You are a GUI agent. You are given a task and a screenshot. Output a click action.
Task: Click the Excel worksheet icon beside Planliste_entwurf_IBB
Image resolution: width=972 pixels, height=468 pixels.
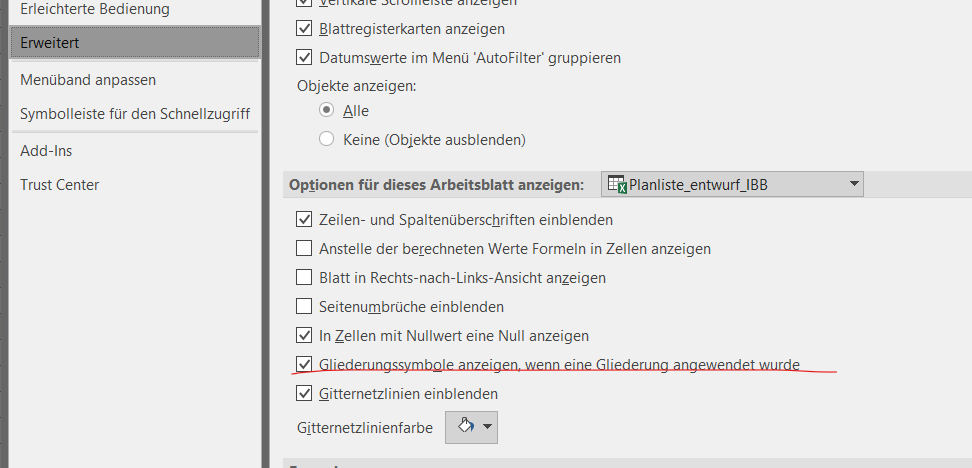point(617,185)
